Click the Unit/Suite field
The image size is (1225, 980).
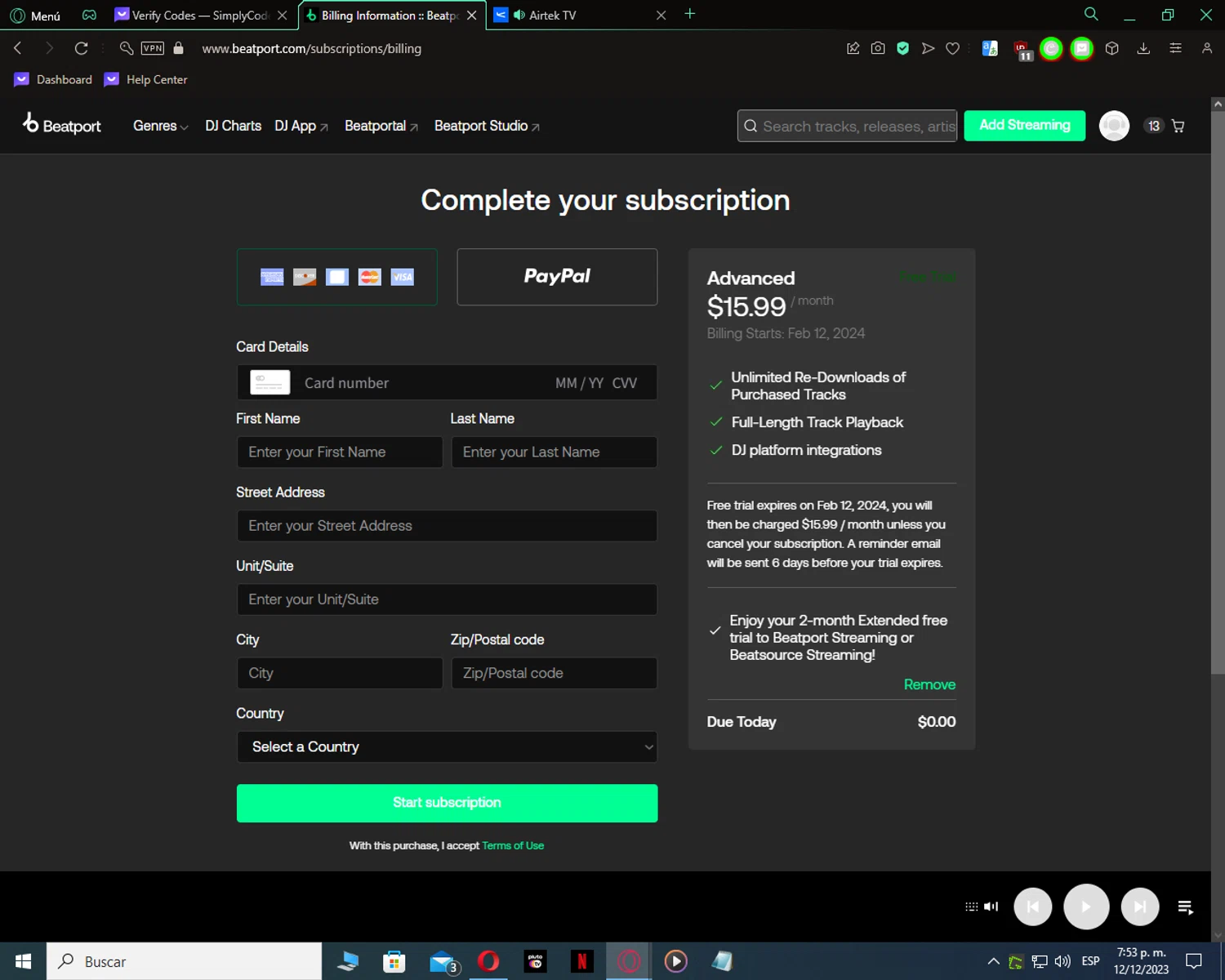tap(447, 599)
